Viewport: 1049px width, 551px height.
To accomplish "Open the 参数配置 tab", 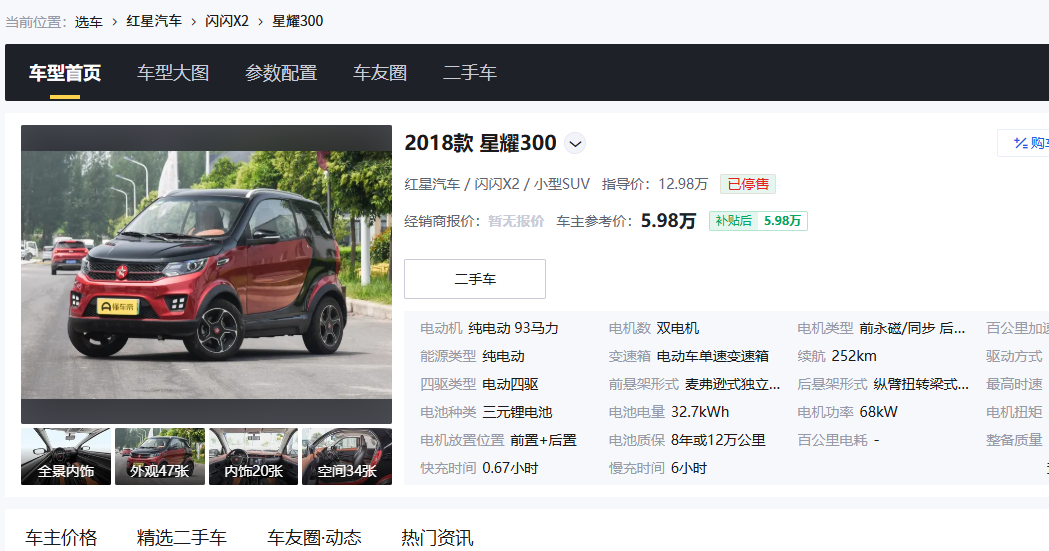I will click(x=281, y=73).
